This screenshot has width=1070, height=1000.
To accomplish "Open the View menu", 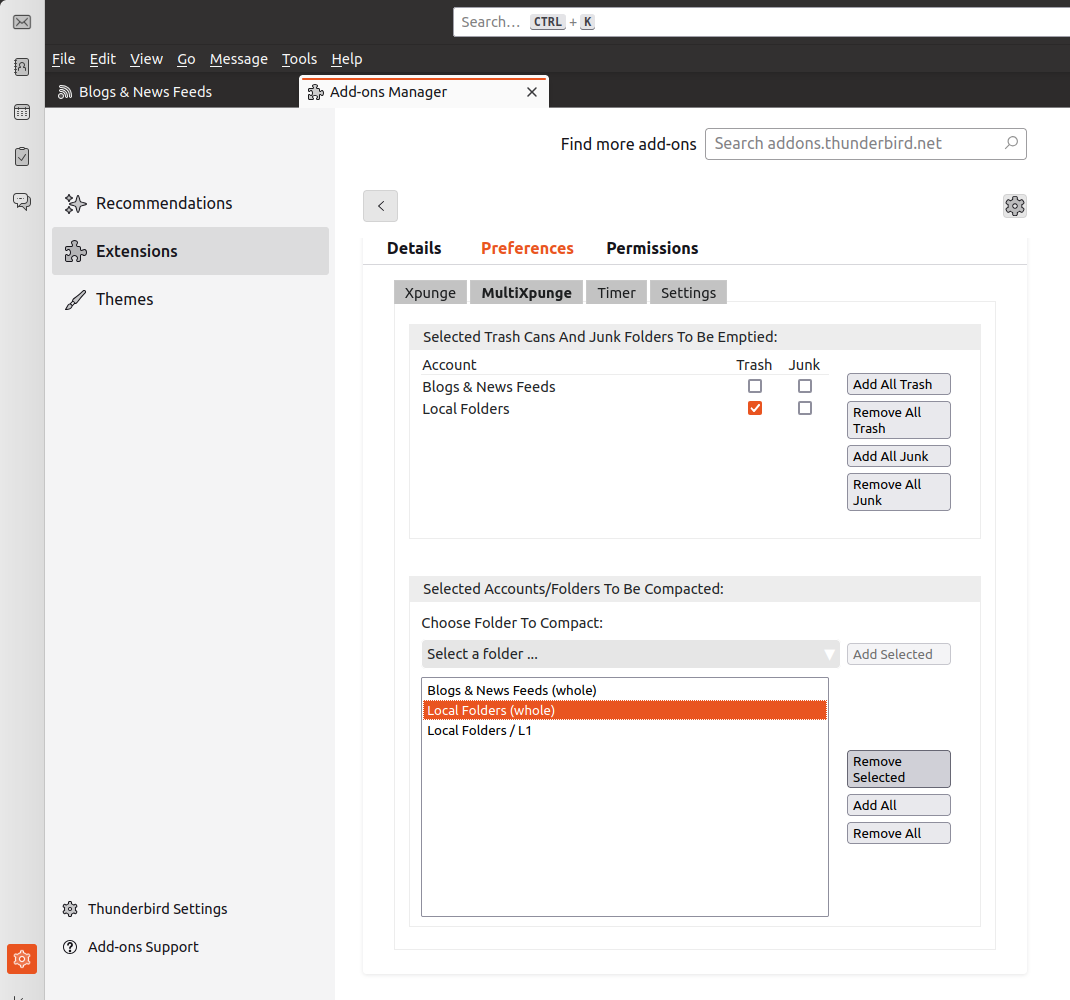I will tap(146, 59).
